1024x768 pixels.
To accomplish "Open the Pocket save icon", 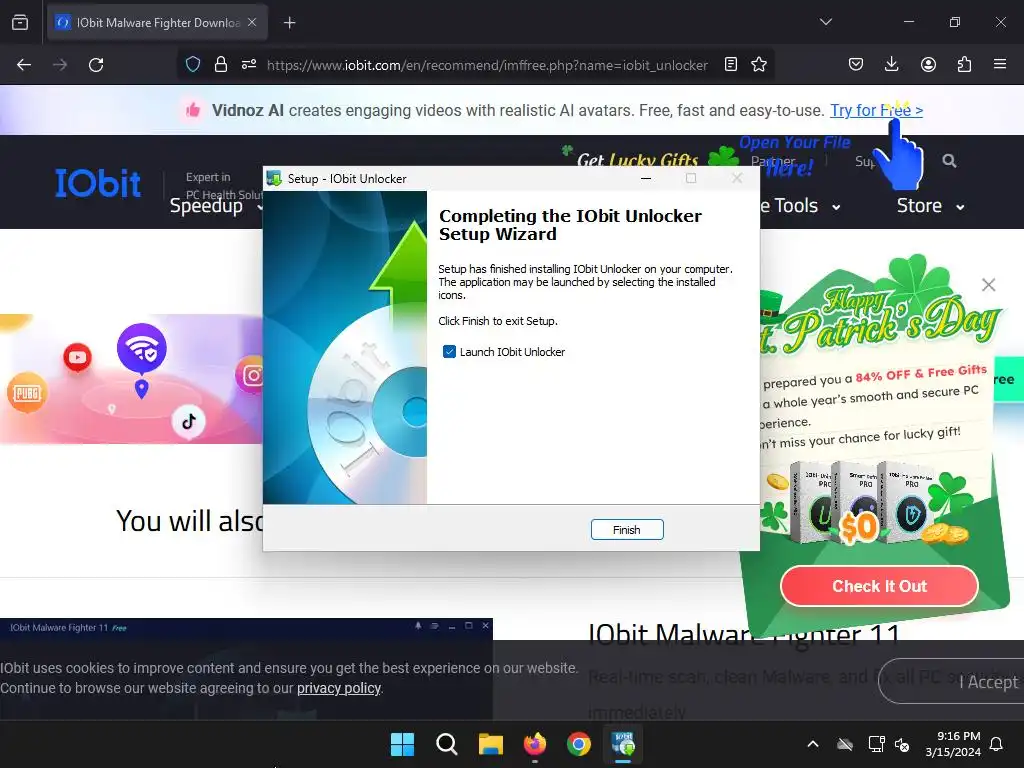I will pos(856,65).
